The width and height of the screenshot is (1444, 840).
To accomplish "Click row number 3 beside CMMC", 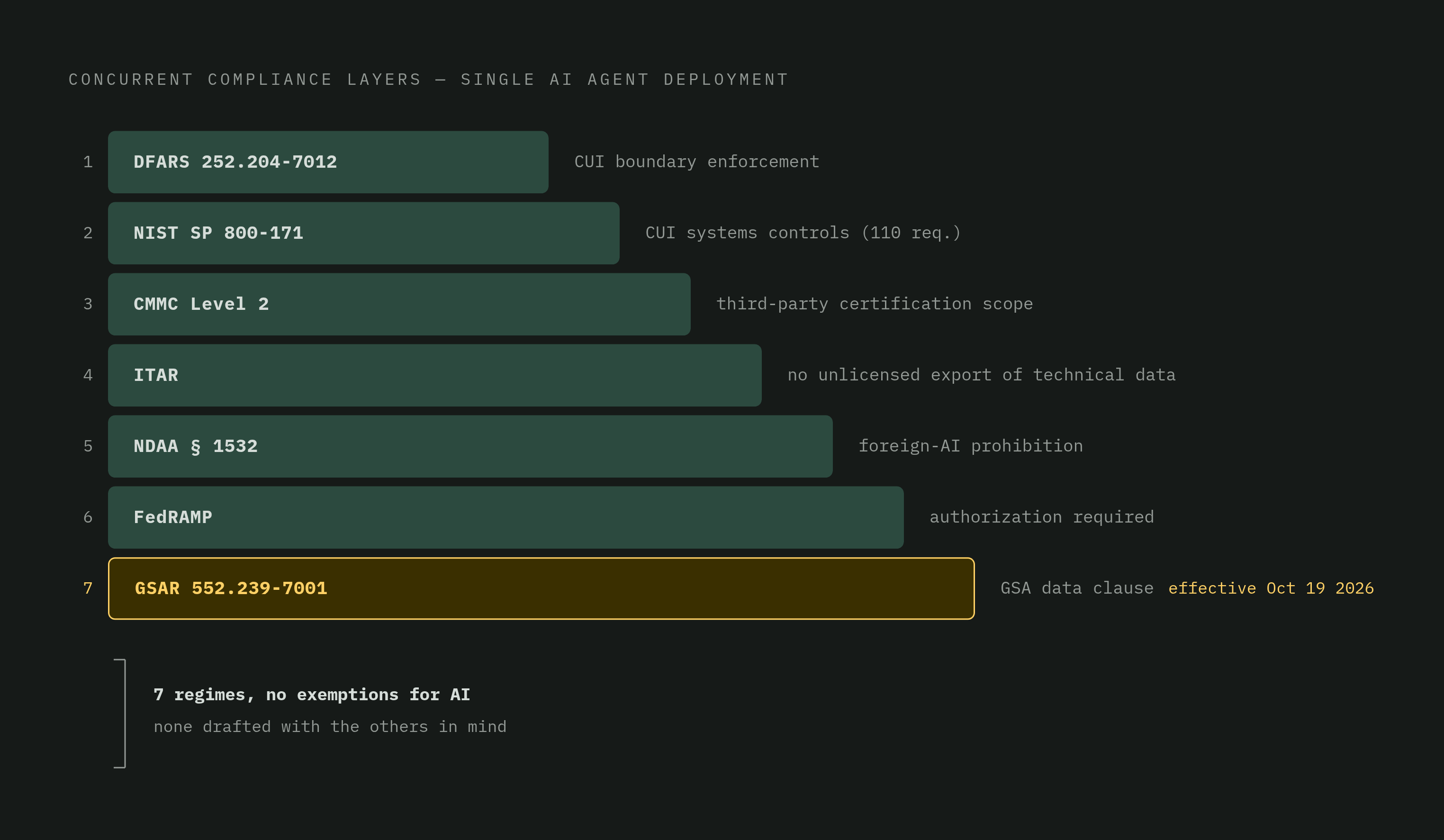I will 88,304.
